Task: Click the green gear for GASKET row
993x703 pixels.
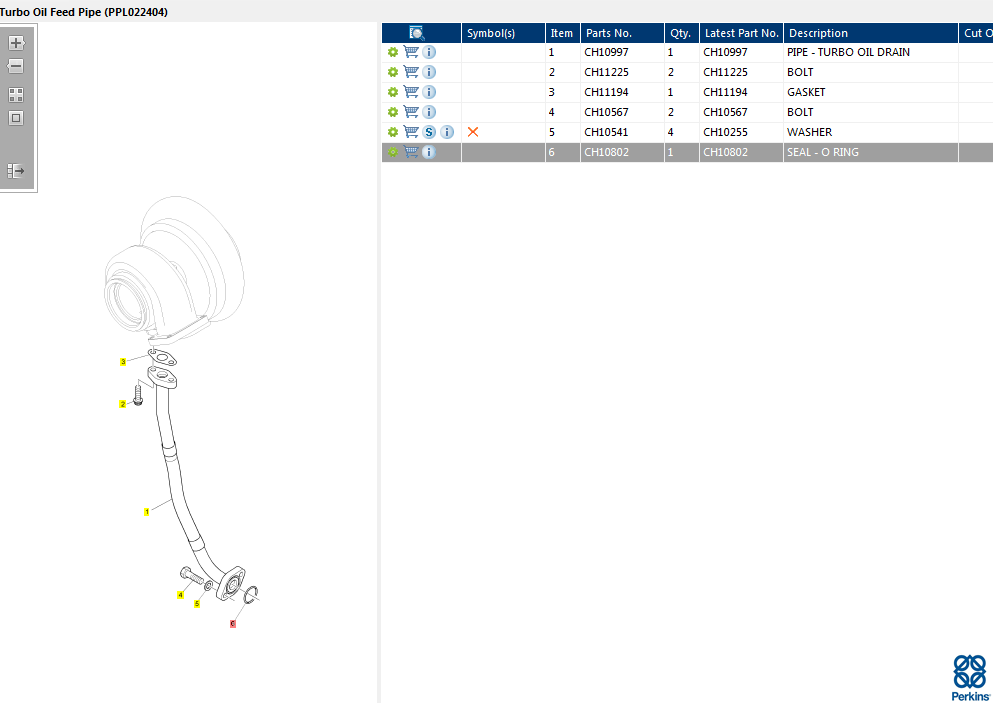Action: point(393,92)
